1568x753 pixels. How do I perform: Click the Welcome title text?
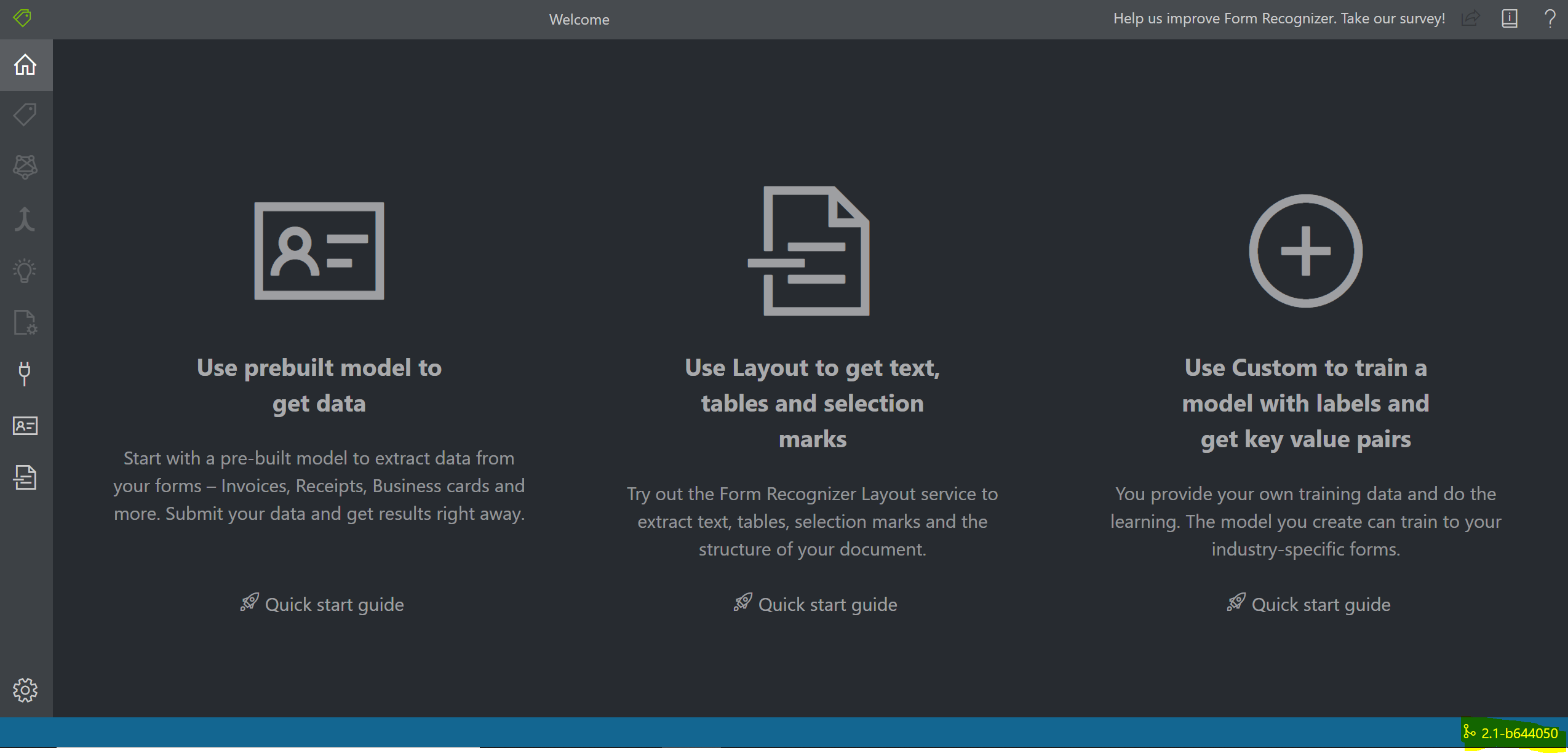pyautogui.click(x=579, y=20)
